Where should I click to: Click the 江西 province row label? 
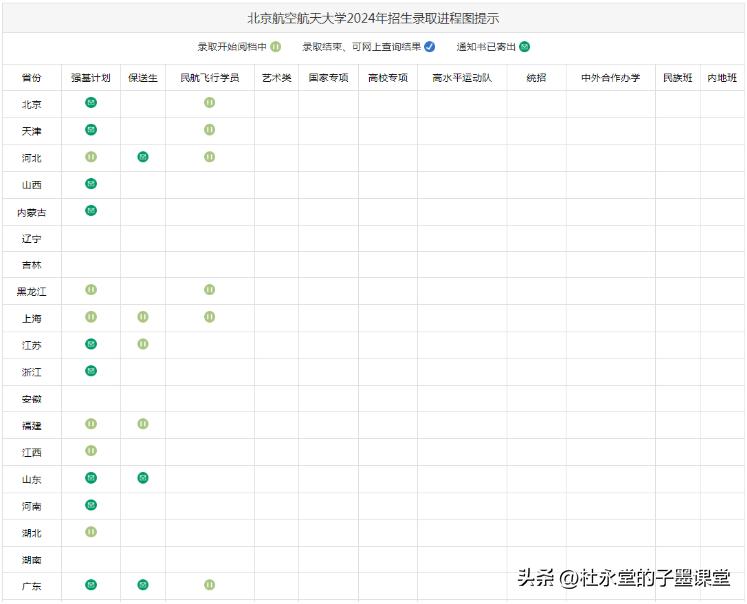(32, 453)
